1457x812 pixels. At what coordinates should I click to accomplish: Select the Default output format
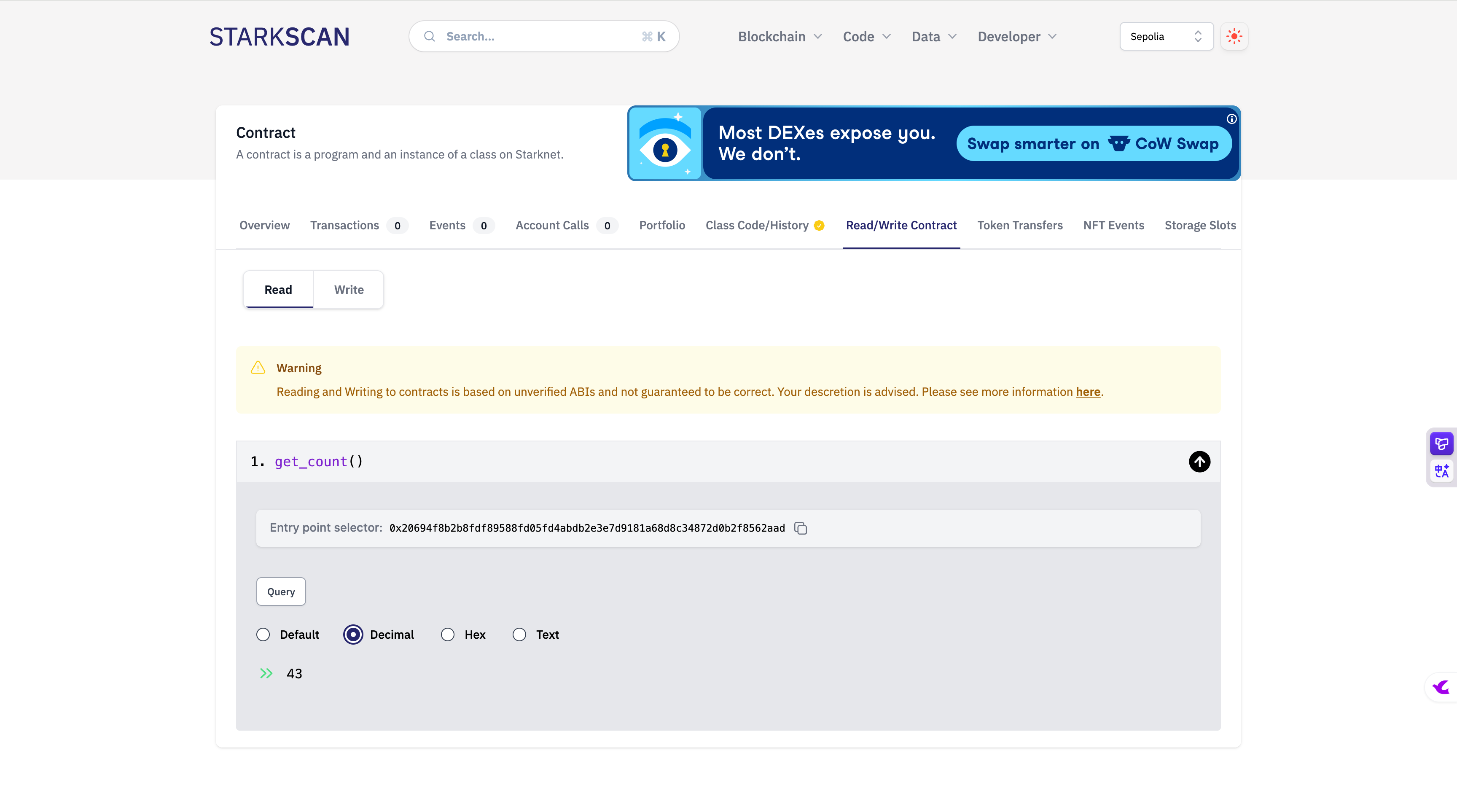coord(263,635)
